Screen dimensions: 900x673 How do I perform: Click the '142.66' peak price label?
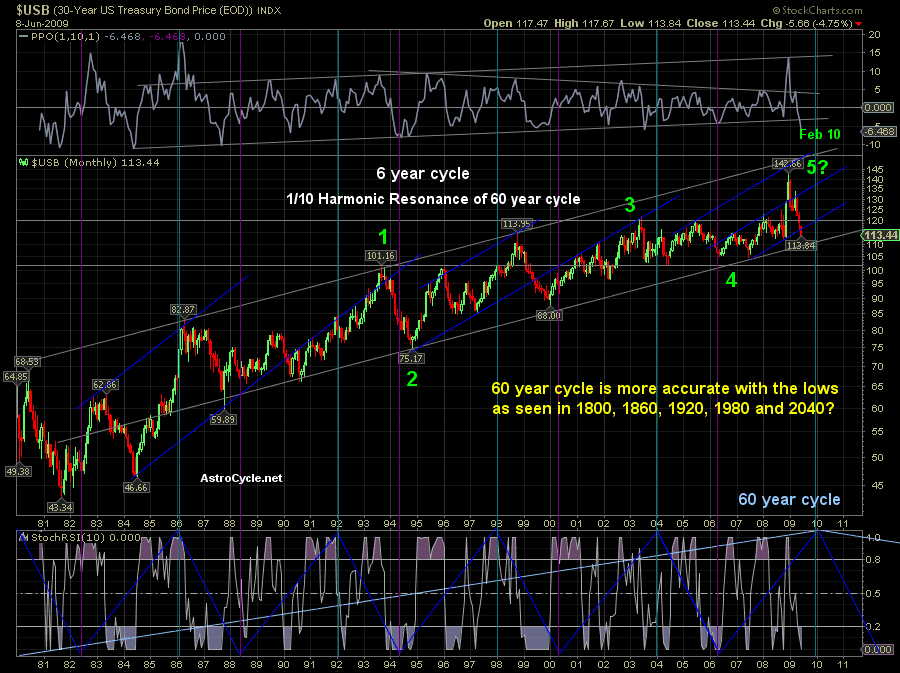pos(787,164)
